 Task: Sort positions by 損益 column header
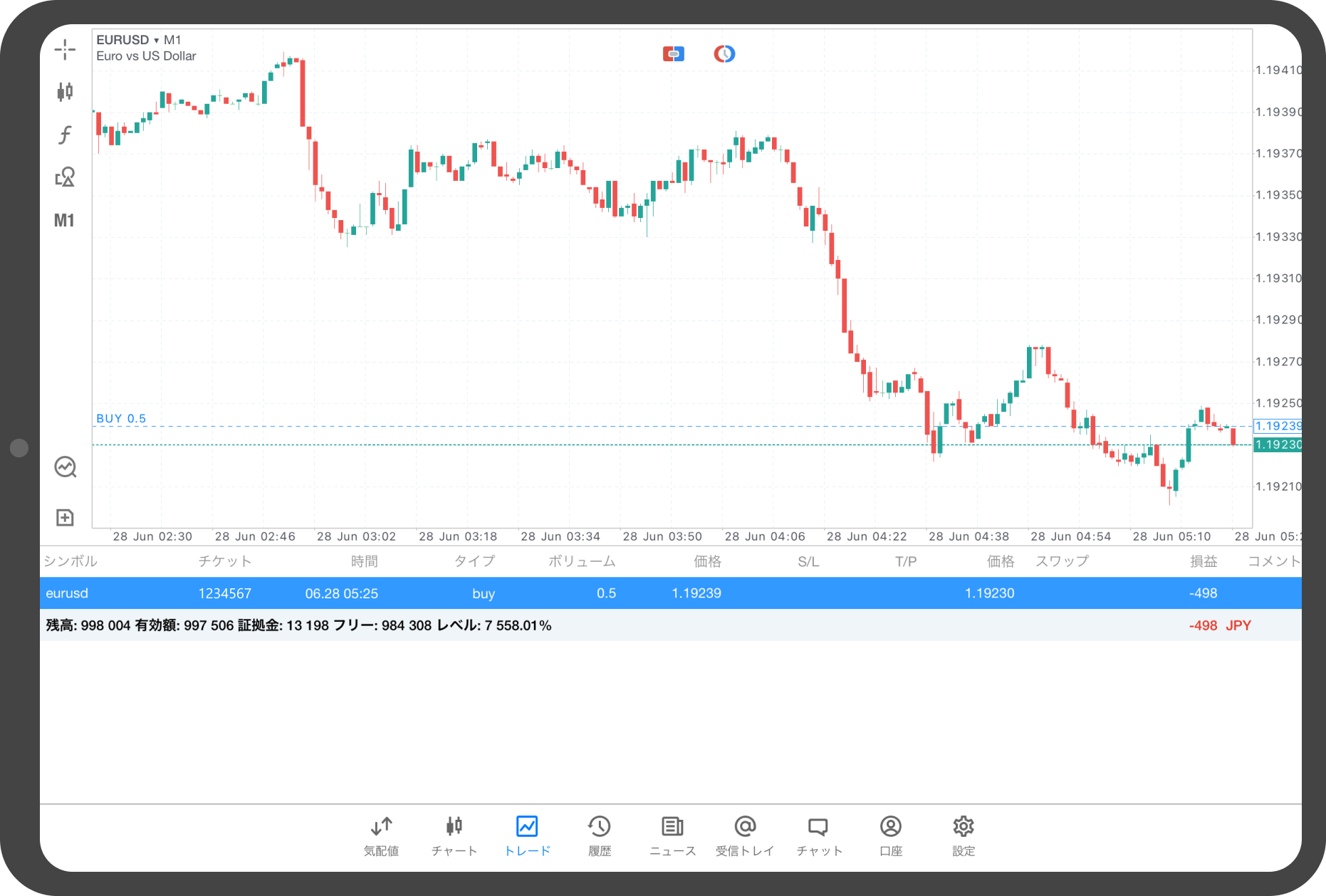pos(1203,561)
